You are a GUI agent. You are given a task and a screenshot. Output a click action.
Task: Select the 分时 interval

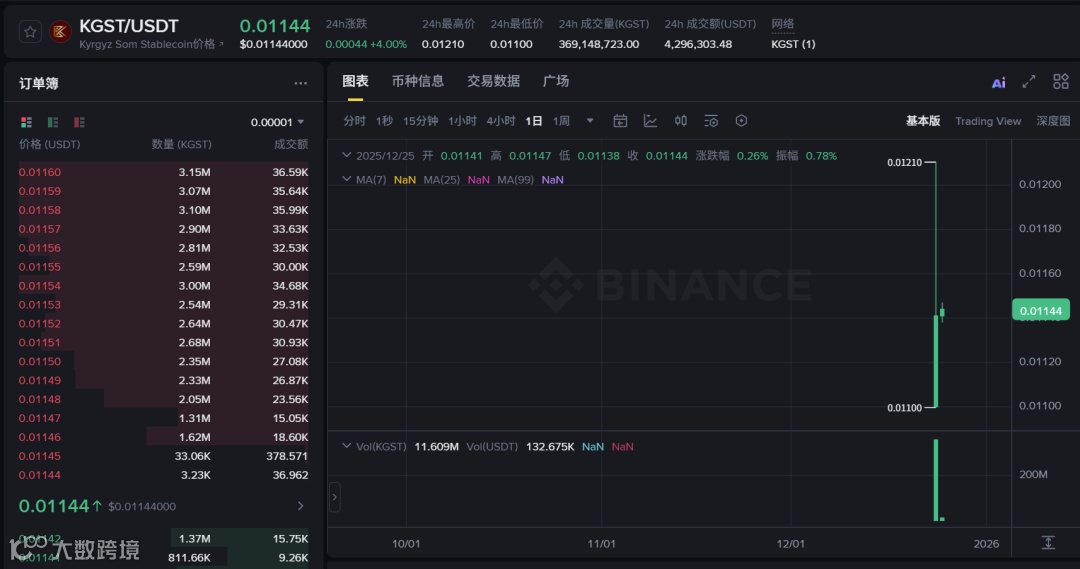tap(354, 121)
